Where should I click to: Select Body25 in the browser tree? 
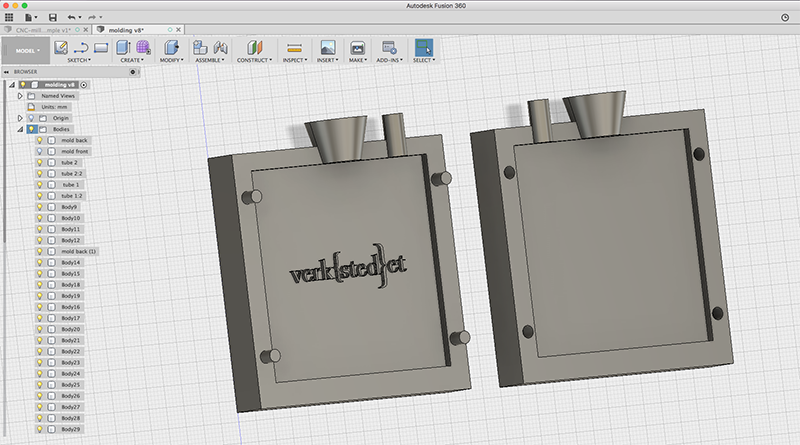(x=70, y=385)
